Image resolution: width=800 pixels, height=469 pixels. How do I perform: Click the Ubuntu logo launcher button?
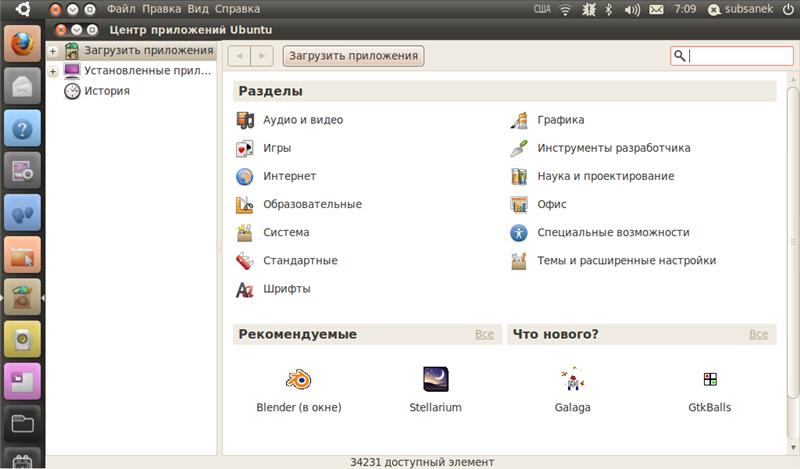22,9
